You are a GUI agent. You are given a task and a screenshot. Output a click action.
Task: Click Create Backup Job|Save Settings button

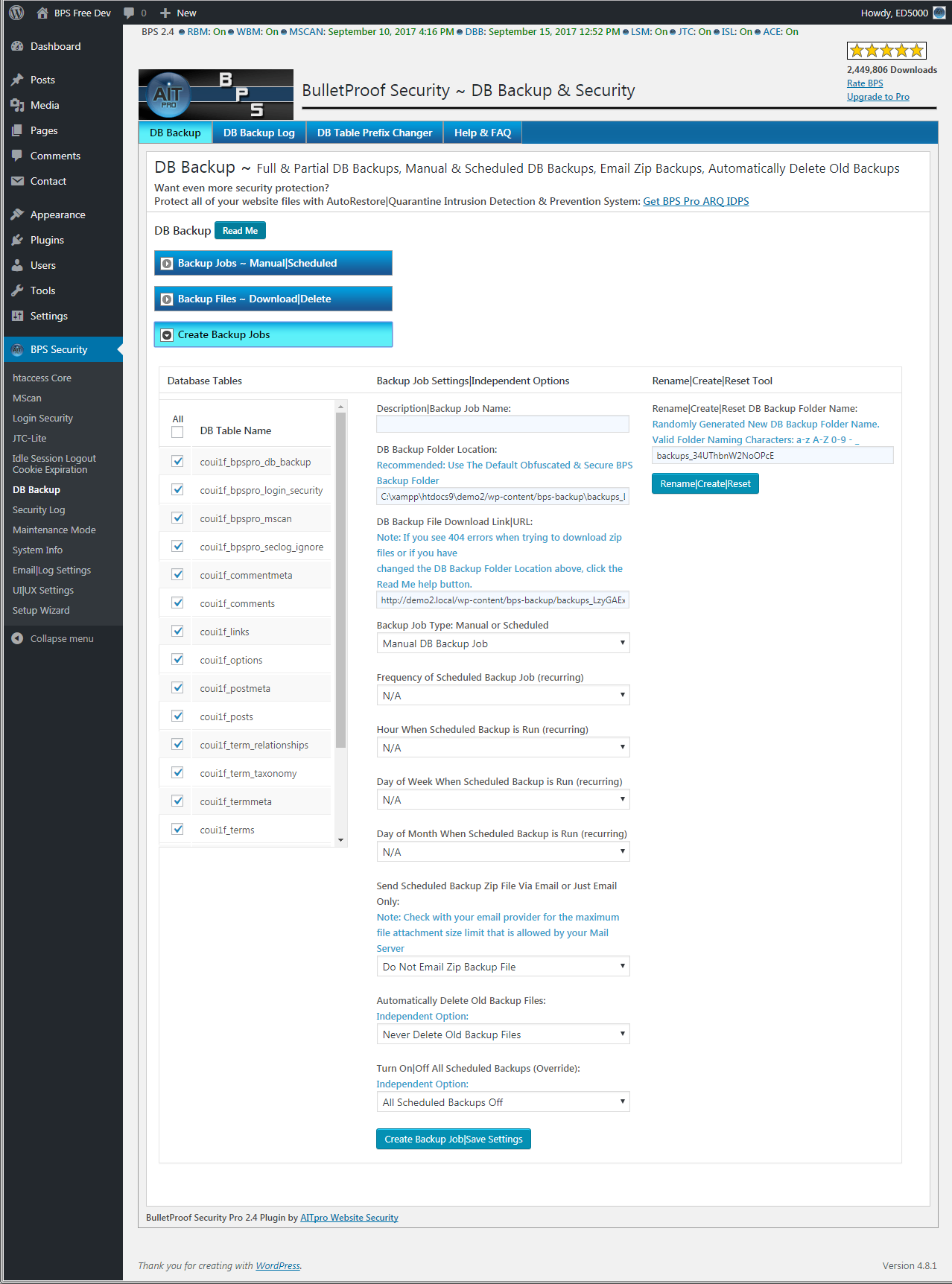454,1140
